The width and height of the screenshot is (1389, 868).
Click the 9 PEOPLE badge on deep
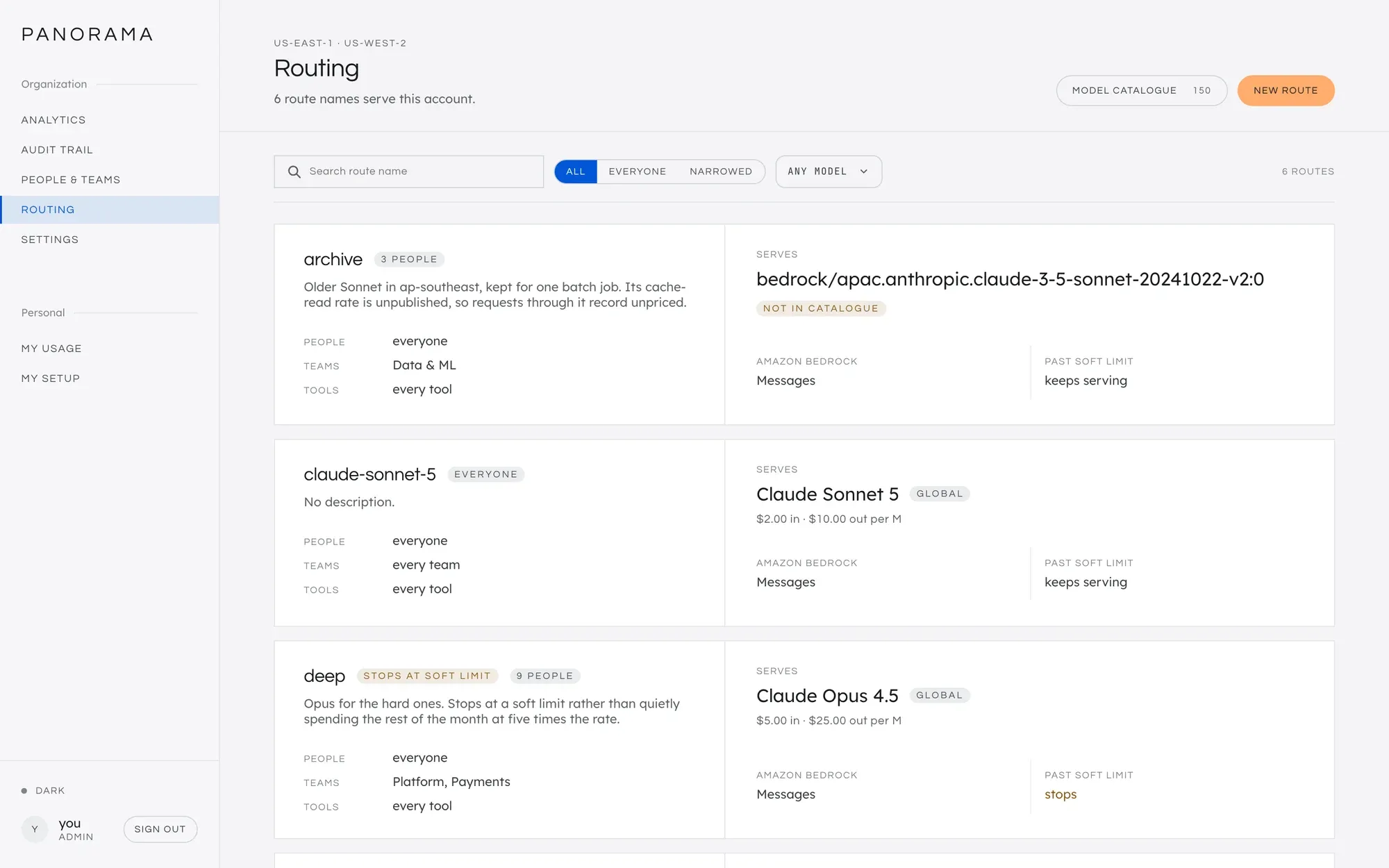click(544, 676)
